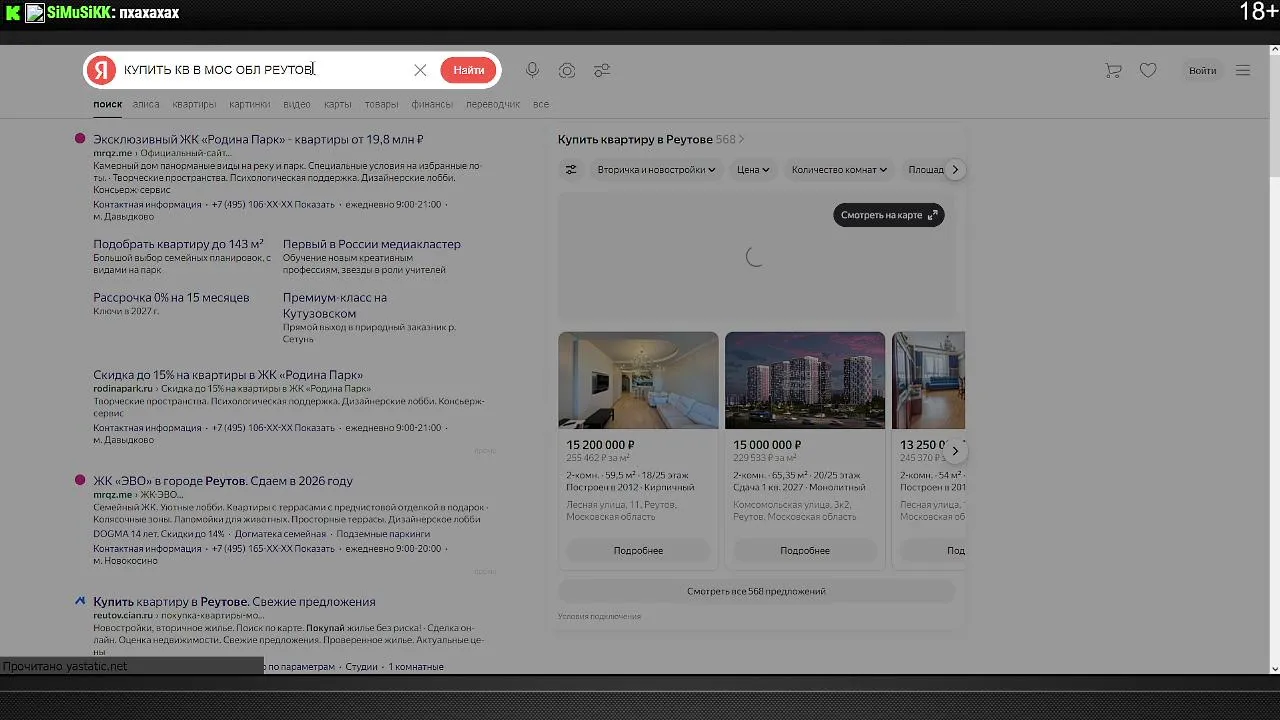This screenshot has height=720, width=1280.
Task: Open Условия подключения link
Action: point(599,617)
